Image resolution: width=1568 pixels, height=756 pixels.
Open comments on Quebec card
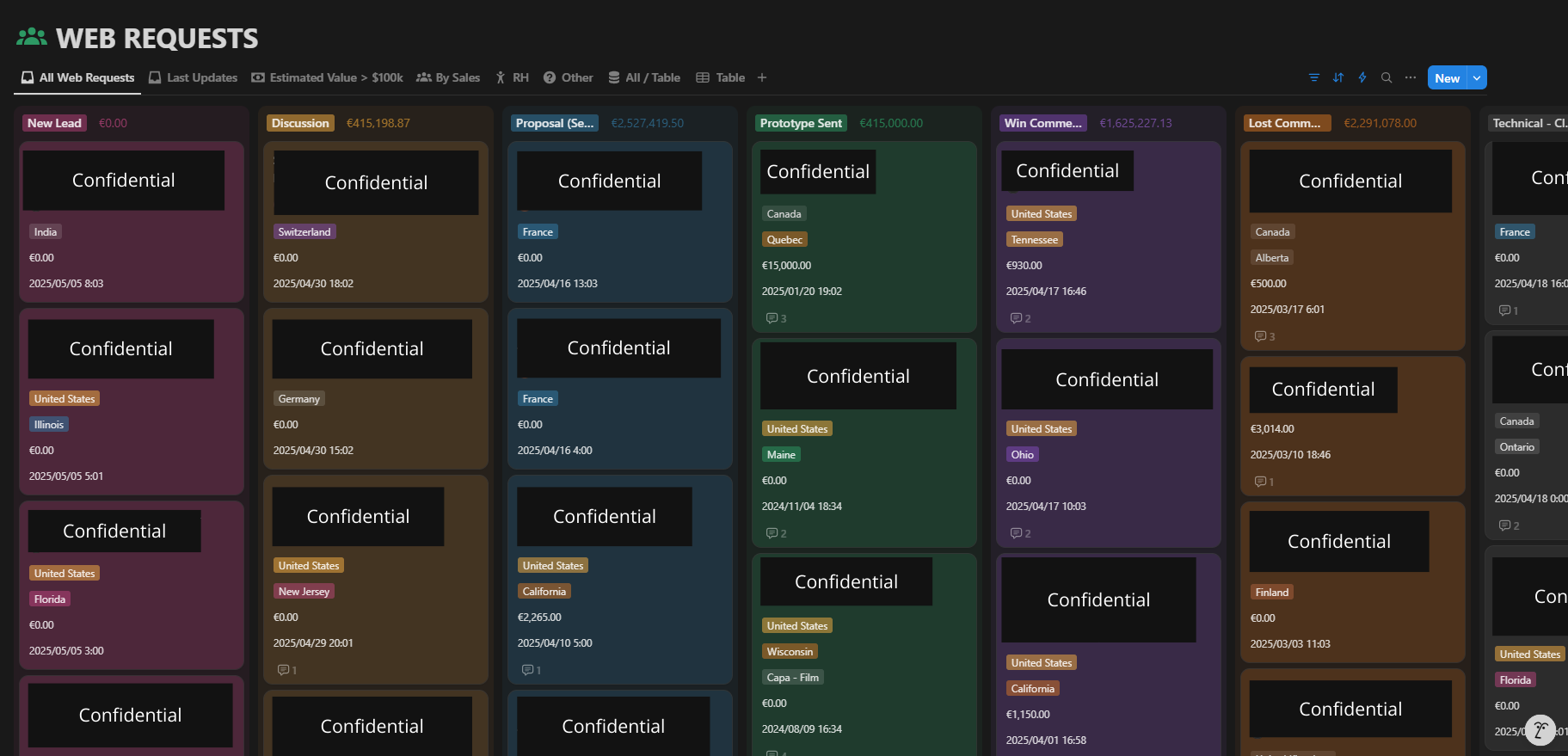pyautogui.click(x=776, y=318)
